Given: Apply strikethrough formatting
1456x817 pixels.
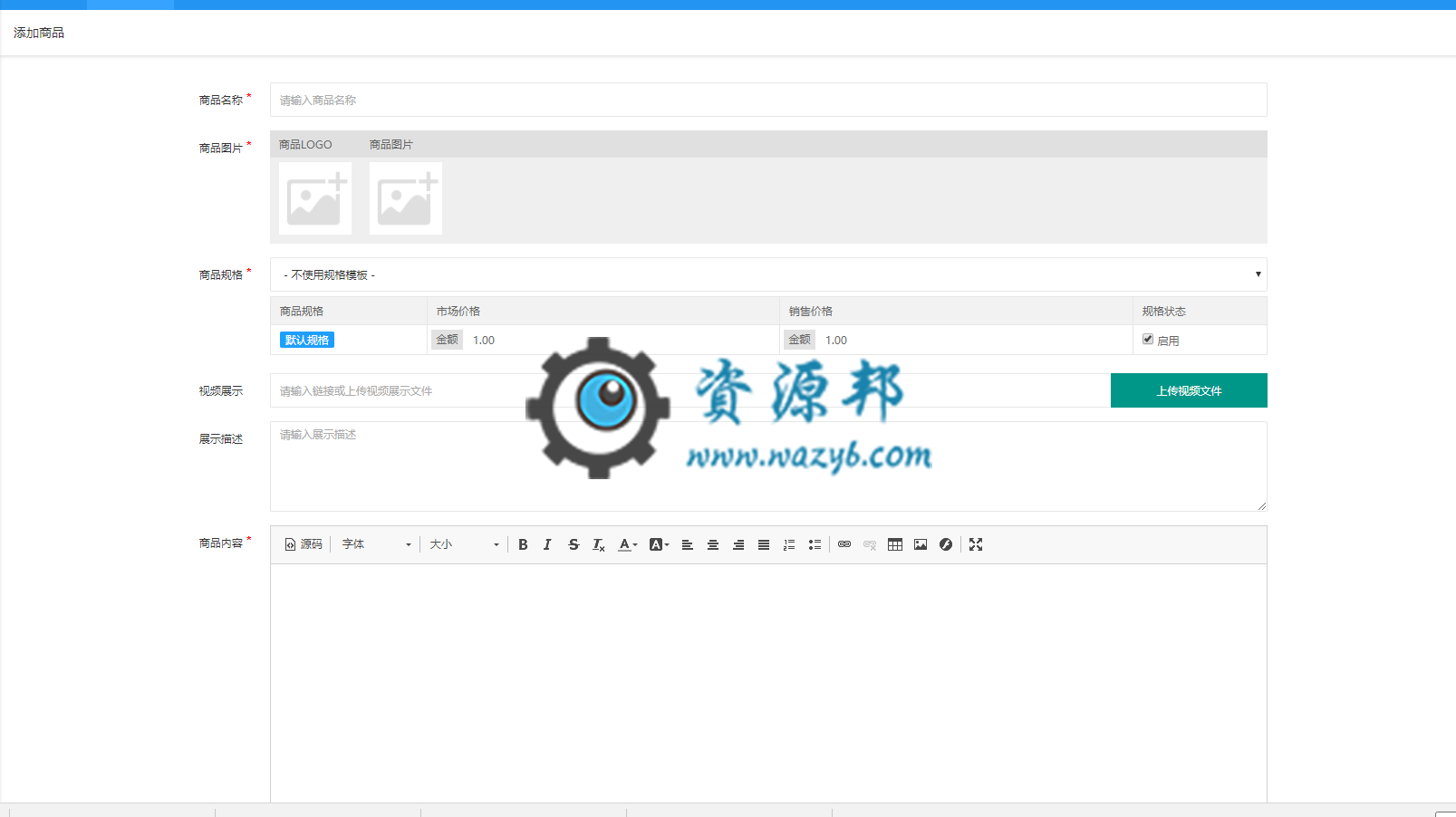Looking at the screenshot, I should [574, 544].
